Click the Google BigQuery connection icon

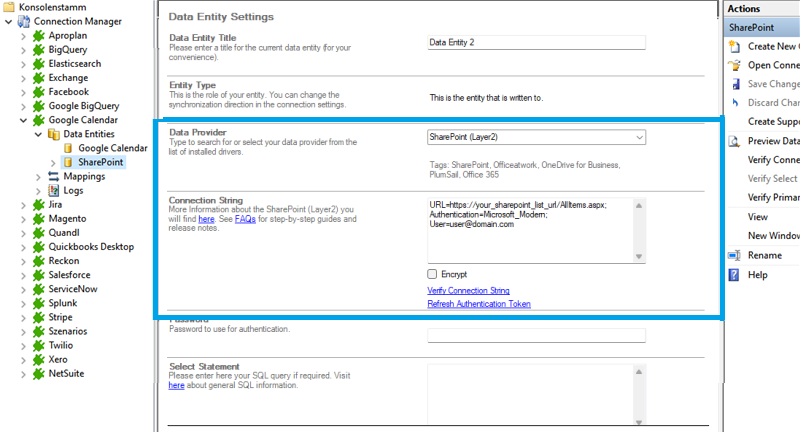[39, 106]
